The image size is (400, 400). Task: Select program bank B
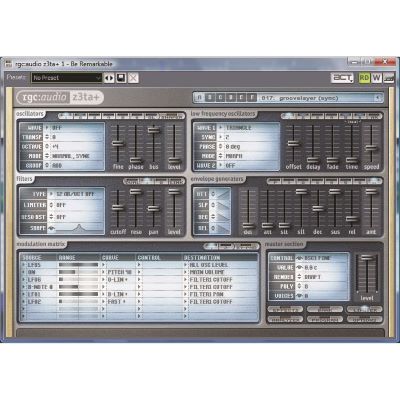pos(210,98)
